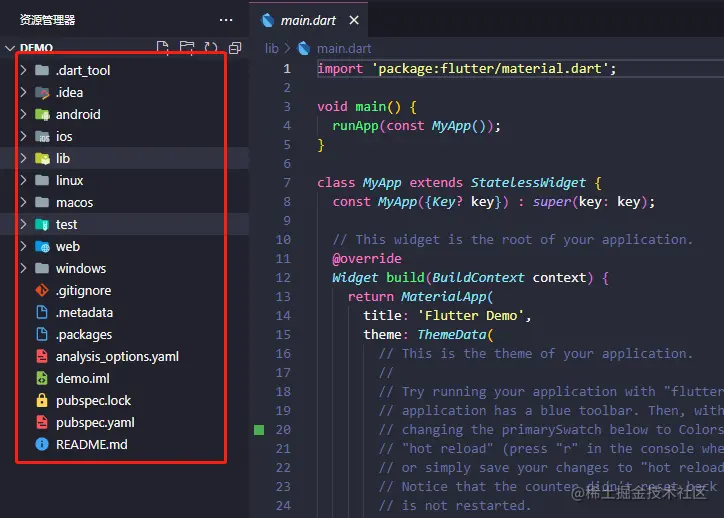Click the file icon beside .metadata
724x518 pixels.
coord(42,312)
